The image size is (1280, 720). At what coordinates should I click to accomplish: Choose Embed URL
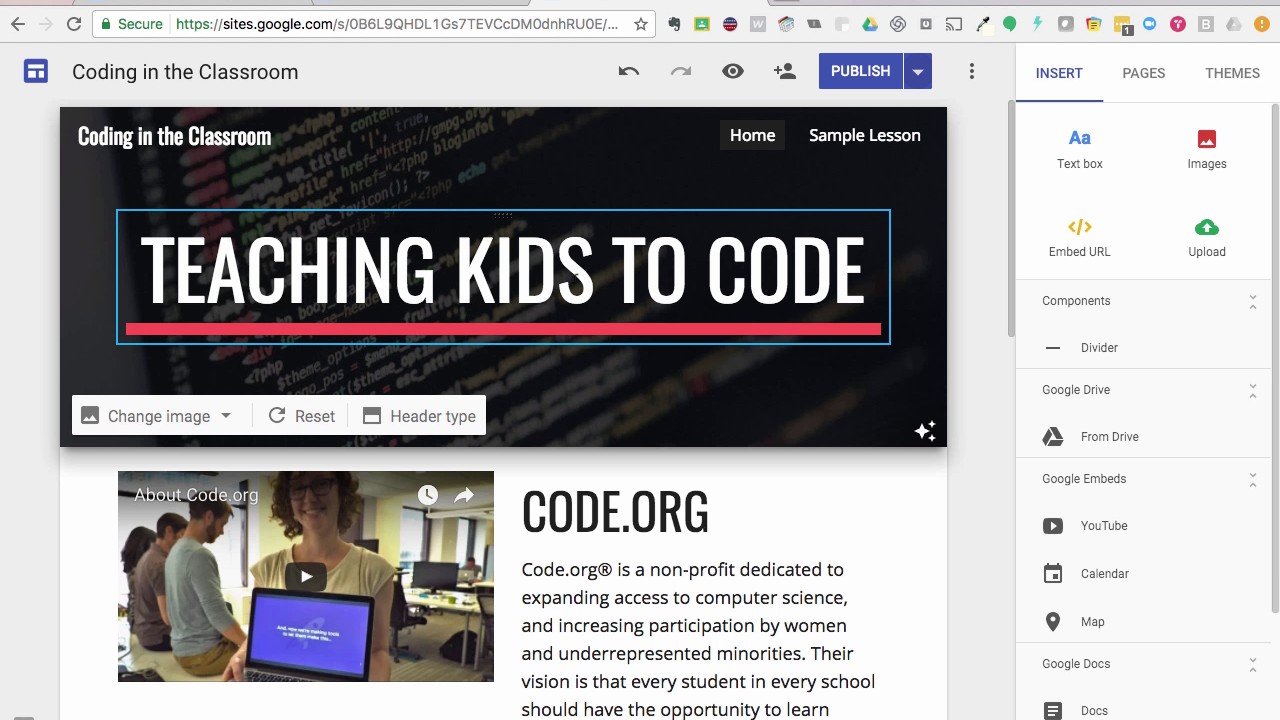(x=1080, y=237)
